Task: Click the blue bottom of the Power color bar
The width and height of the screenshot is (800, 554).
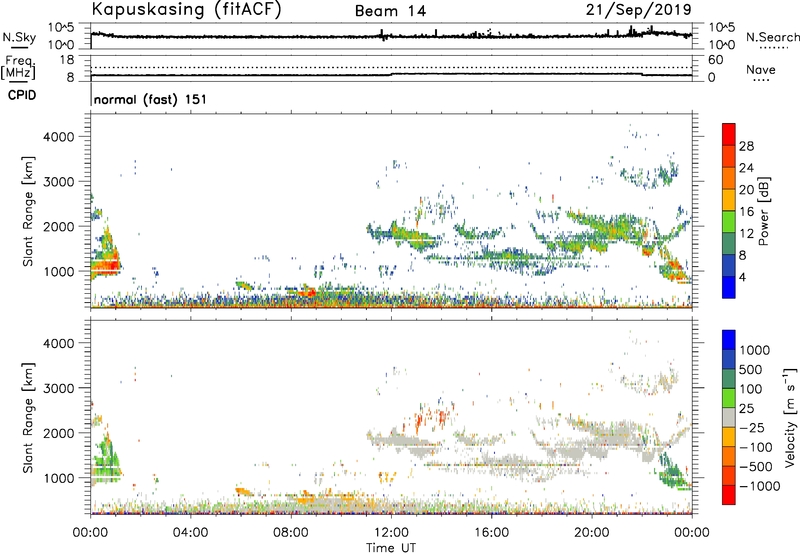Action: 729,287
